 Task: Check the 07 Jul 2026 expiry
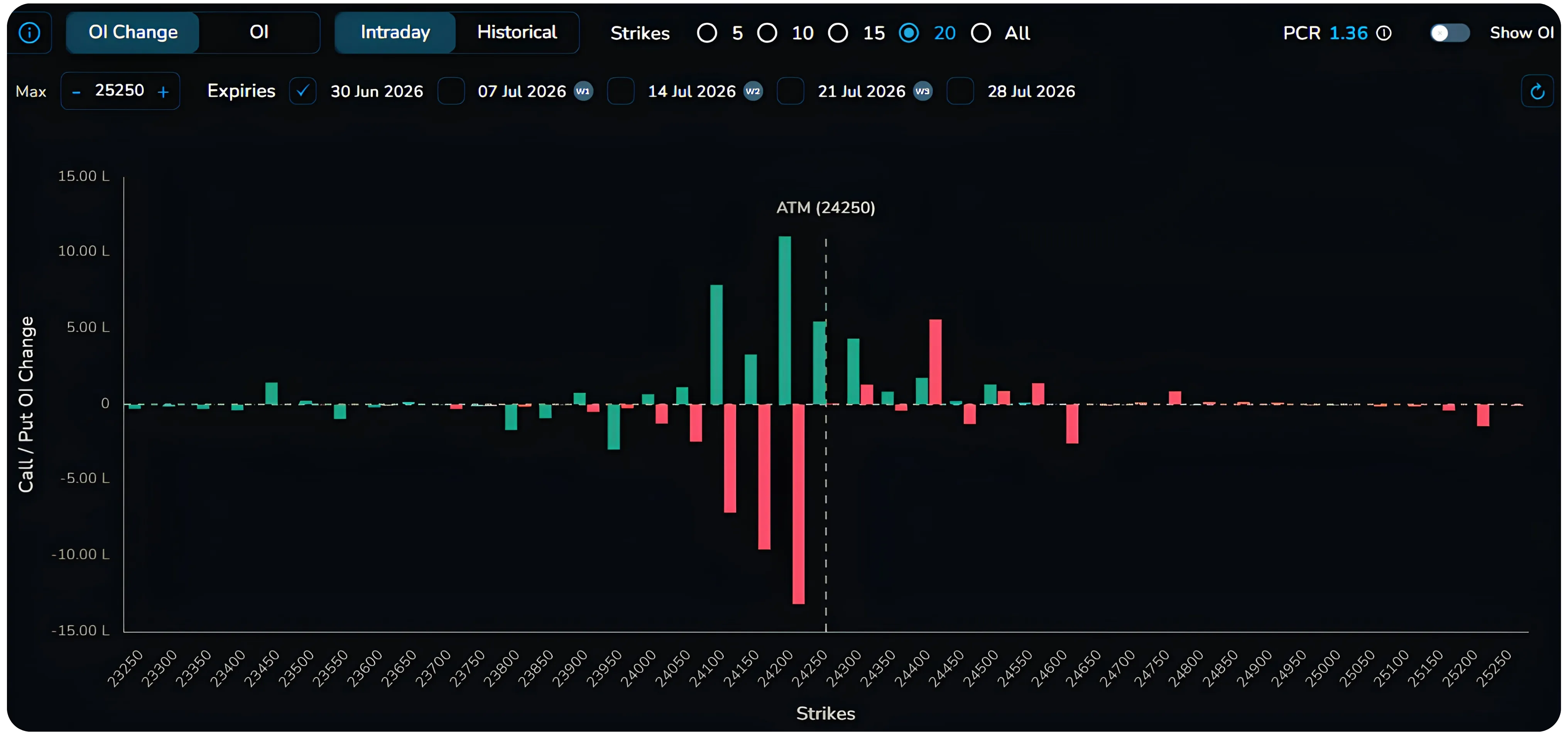(x=451, y=91)
